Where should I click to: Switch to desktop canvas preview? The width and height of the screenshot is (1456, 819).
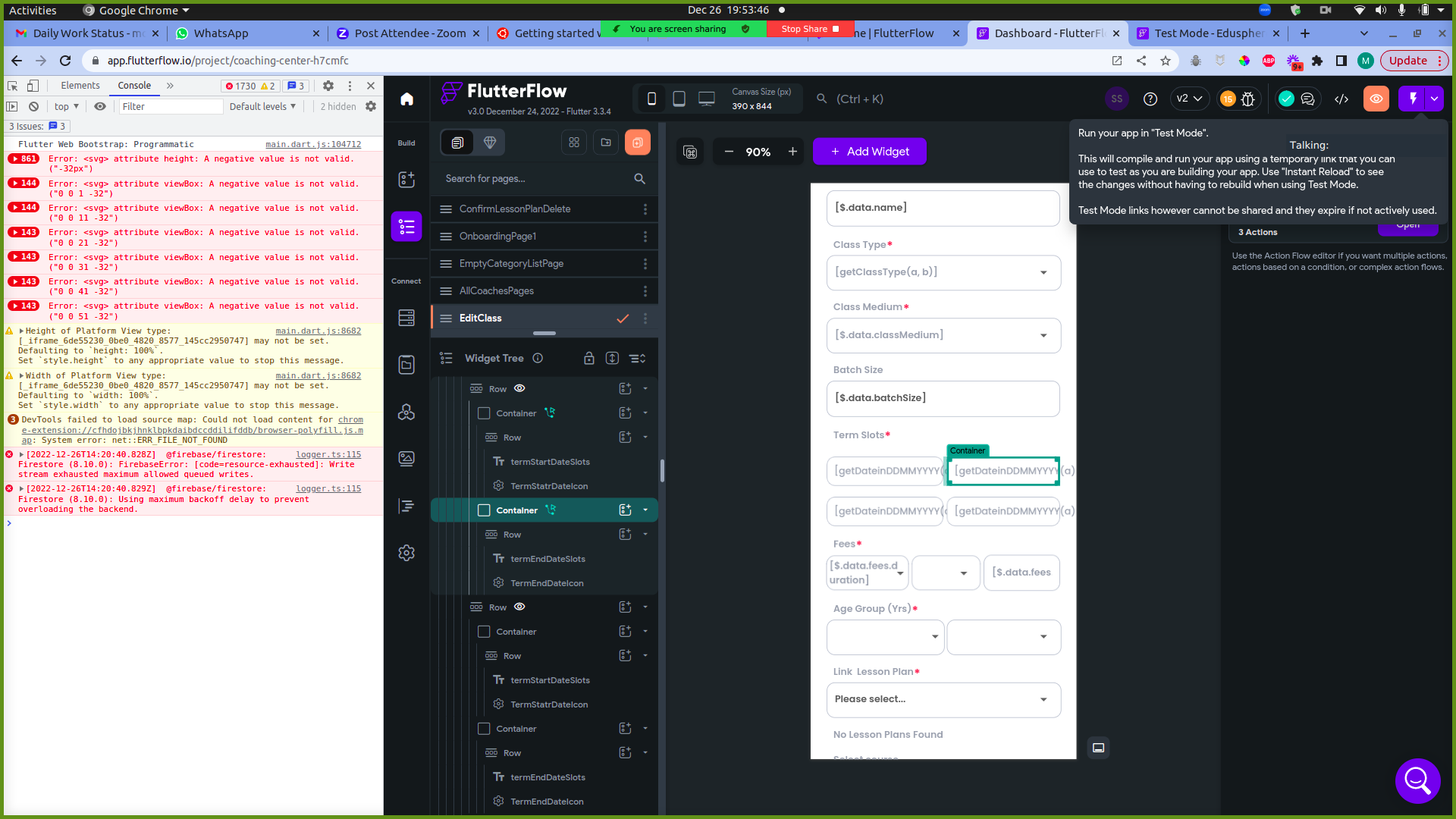click(x=707, y=99)
